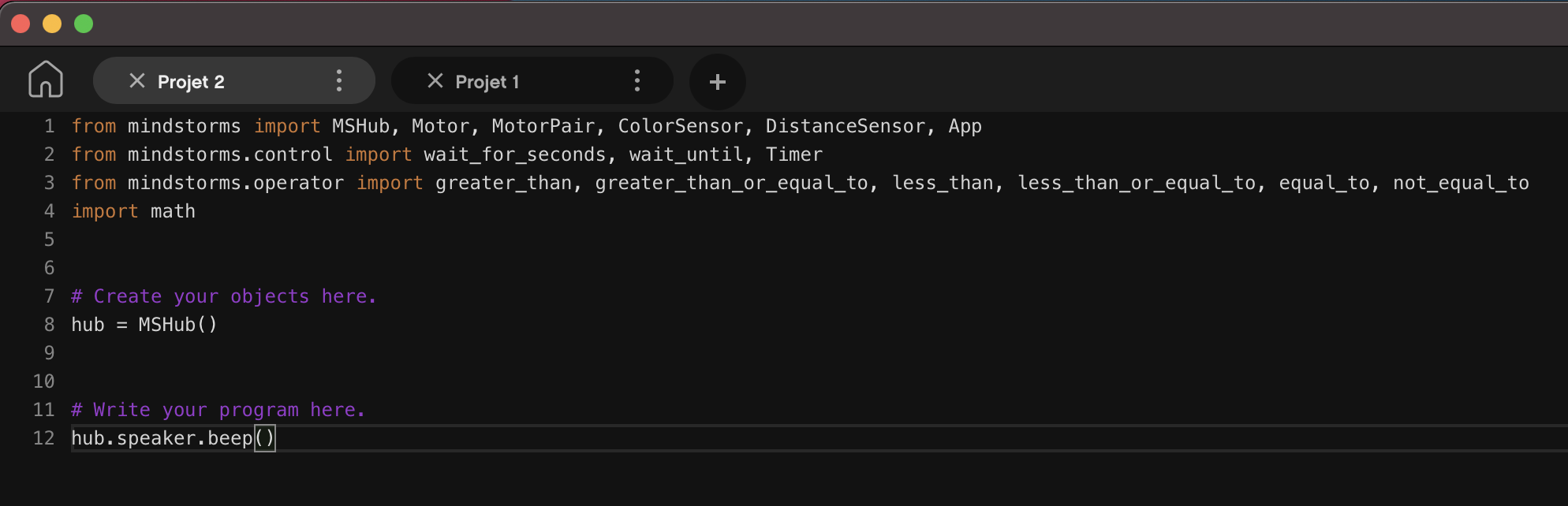Open the Projet 1 three-dot options menu
This screenshot has width=1568, height=506.
click(637, 80)
